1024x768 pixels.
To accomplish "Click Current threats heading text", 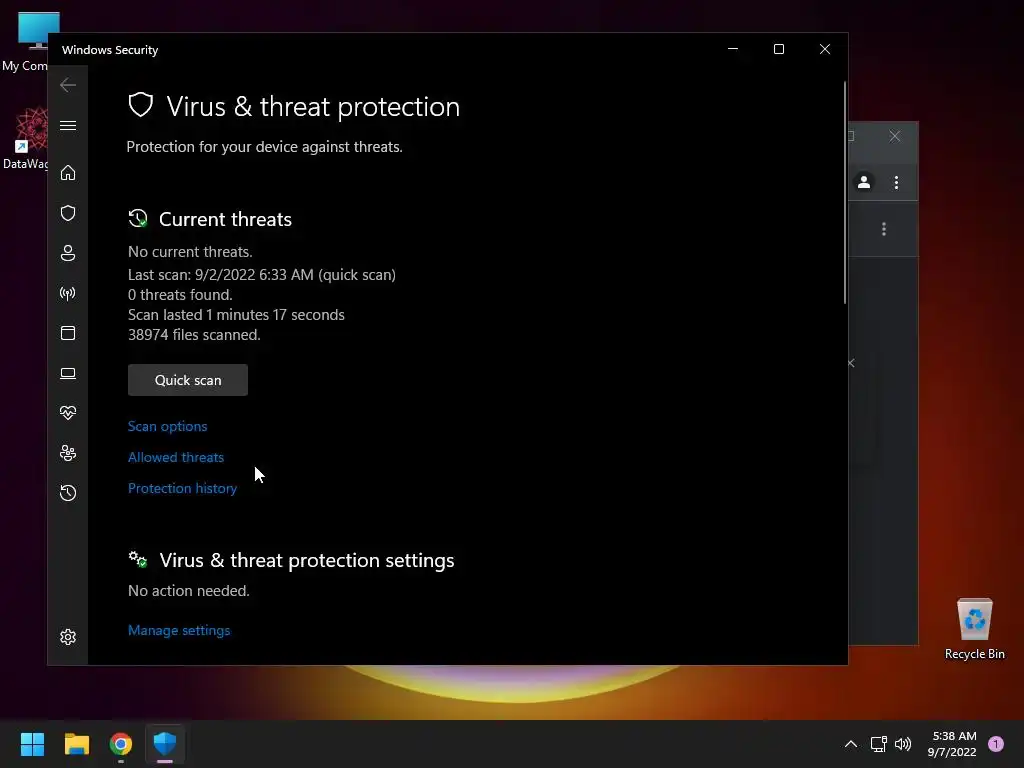I will (225, 219).
